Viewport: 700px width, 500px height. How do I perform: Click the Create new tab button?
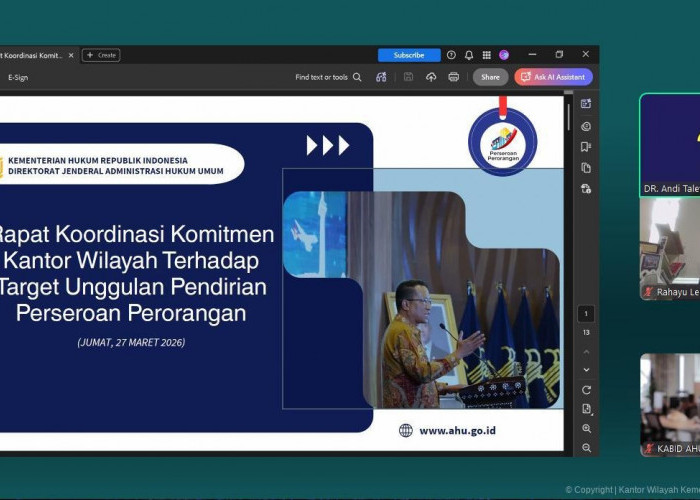click(x=101, y=55)
